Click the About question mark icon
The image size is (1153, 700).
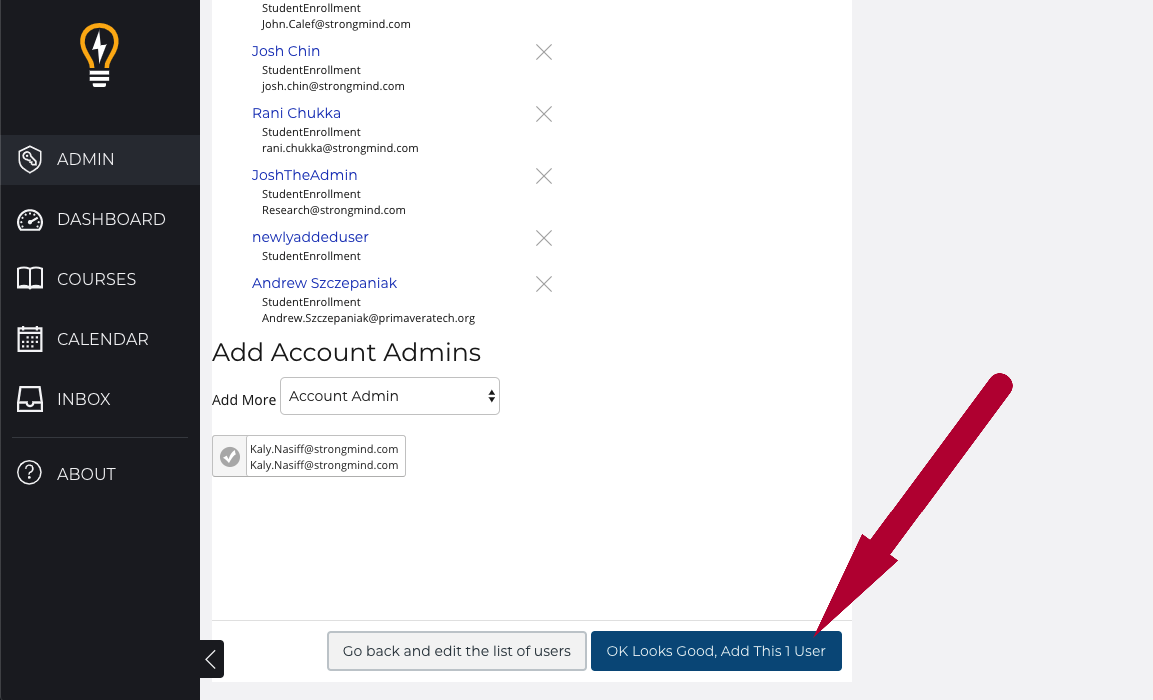(x=30, y=474)
